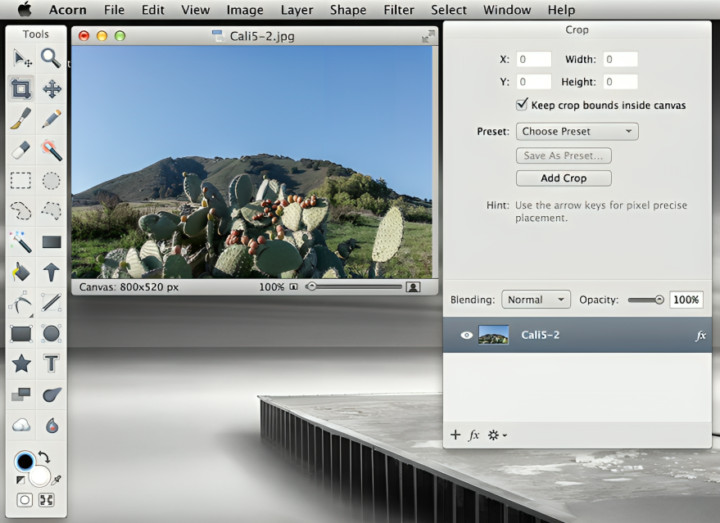
Task: Expand the layer gear options menu
Action: 497,435
